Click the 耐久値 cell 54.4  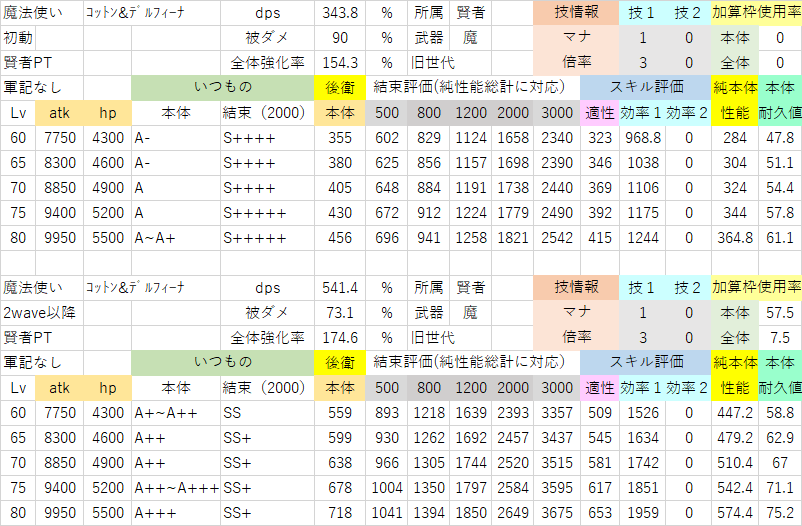click(780, 188)
